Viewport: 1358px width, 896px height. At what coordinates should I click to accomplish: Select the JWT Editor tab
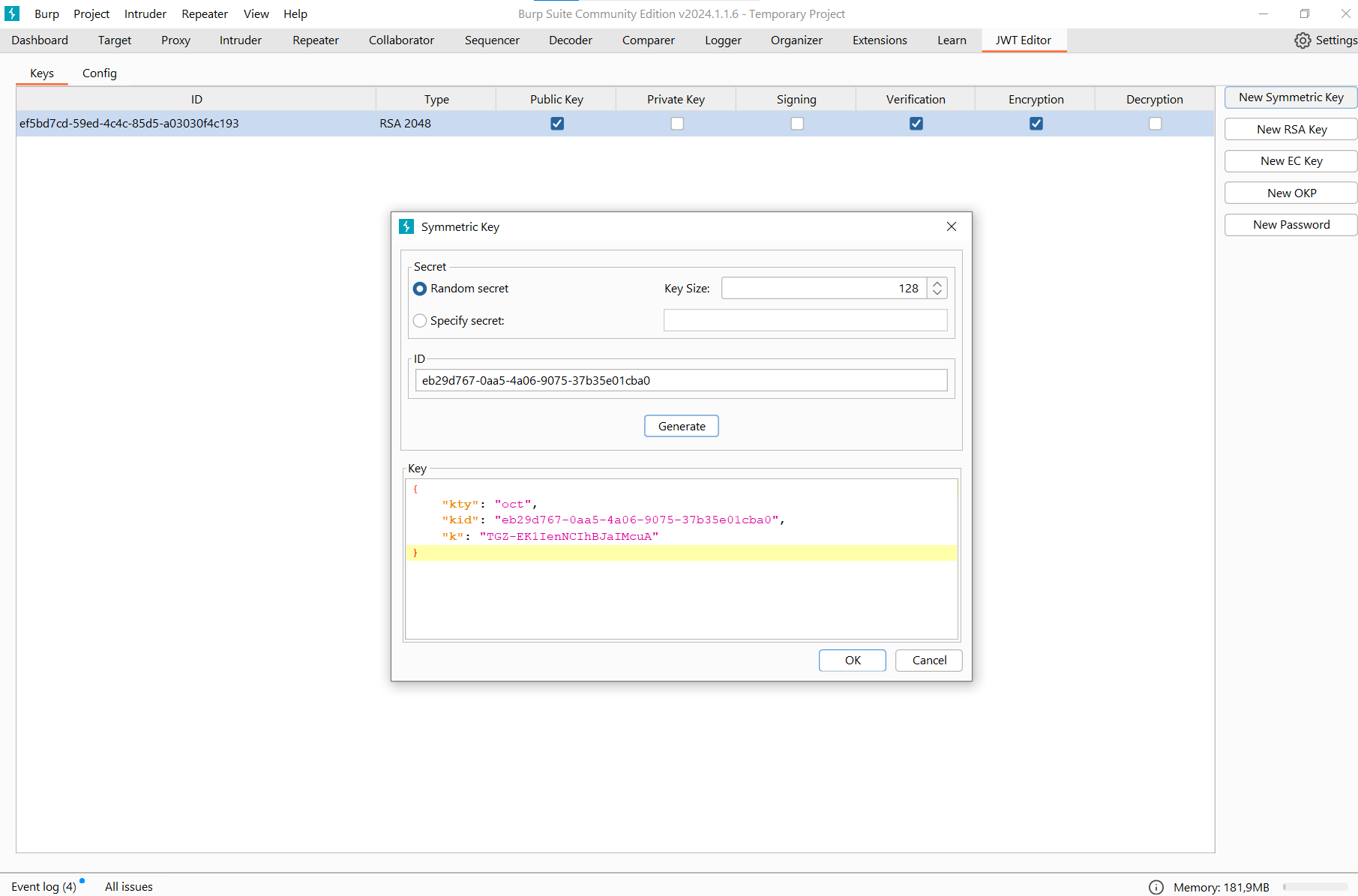pos(1024,40)
